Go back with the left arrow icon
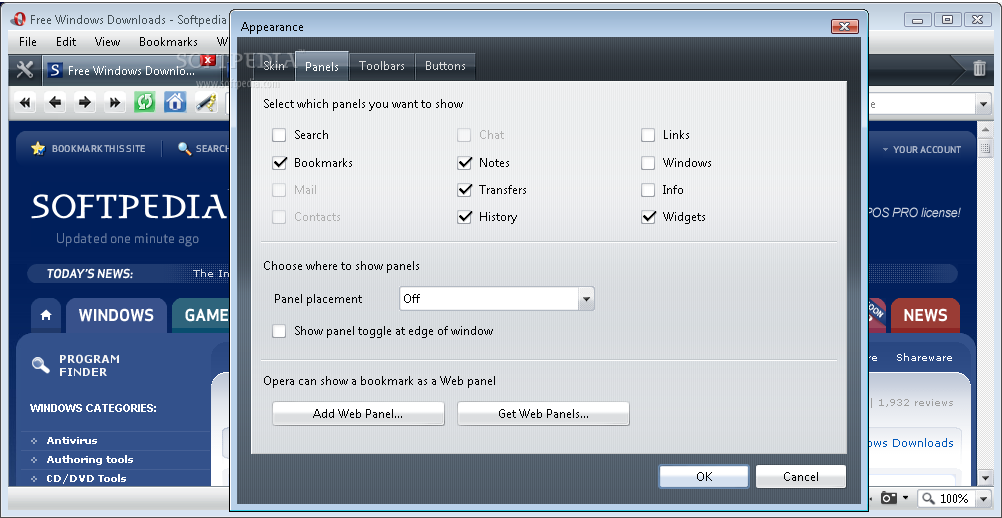Viewport: 1002px width, 518px height. [x=56, y=102]
